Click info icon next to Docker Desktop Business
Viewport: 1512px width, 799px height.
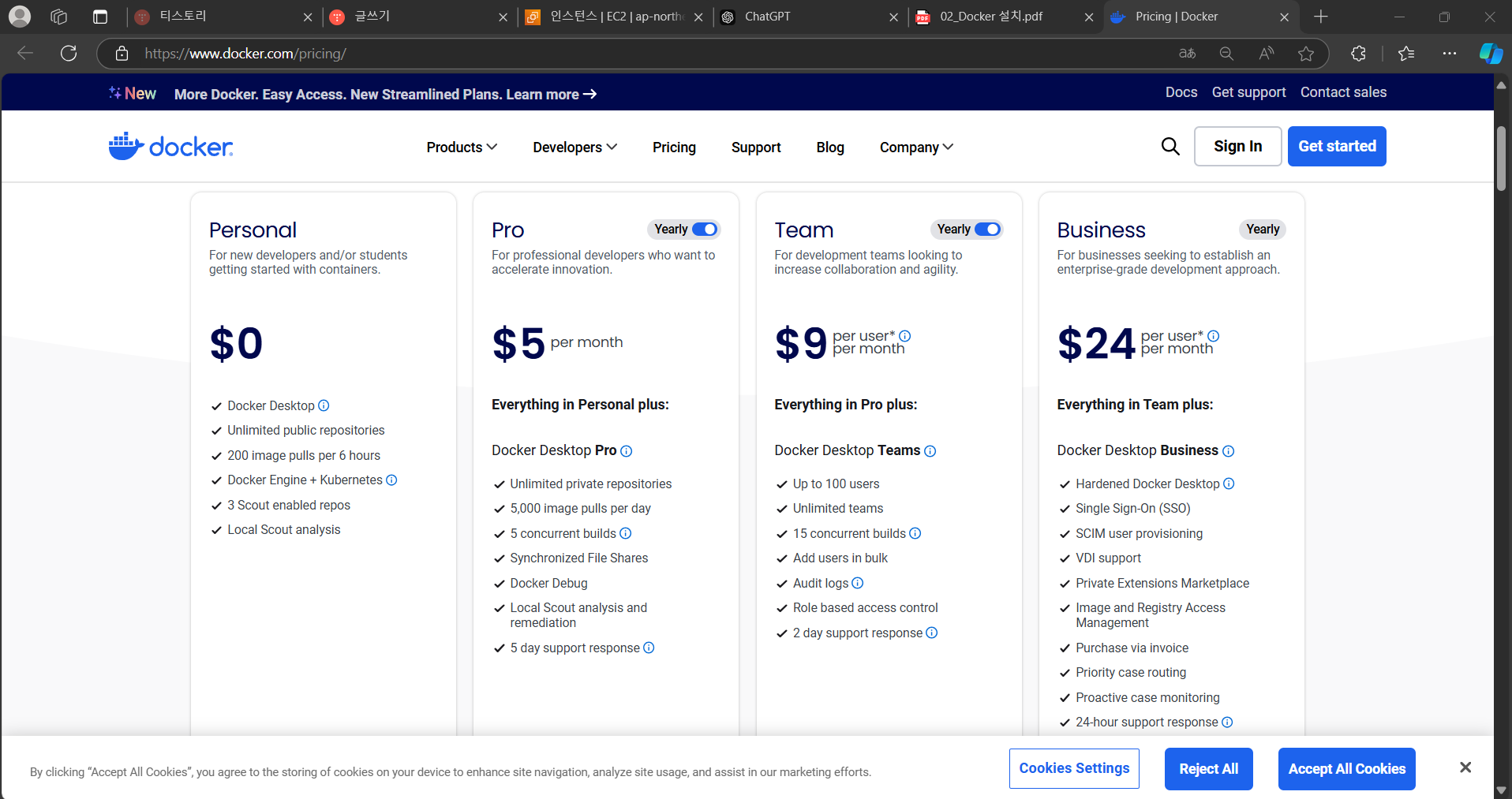coord(1229,451)
